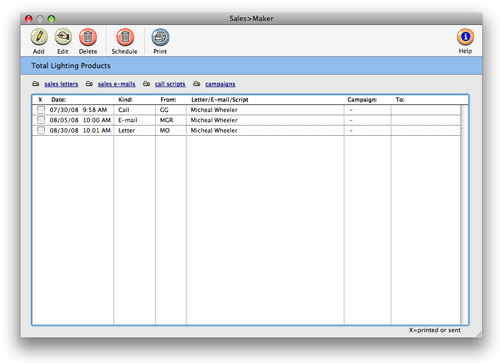Viewport: 500px width, 363px height.
Task: Click the E-mail kind cell
Action: (x=128, y=120)
